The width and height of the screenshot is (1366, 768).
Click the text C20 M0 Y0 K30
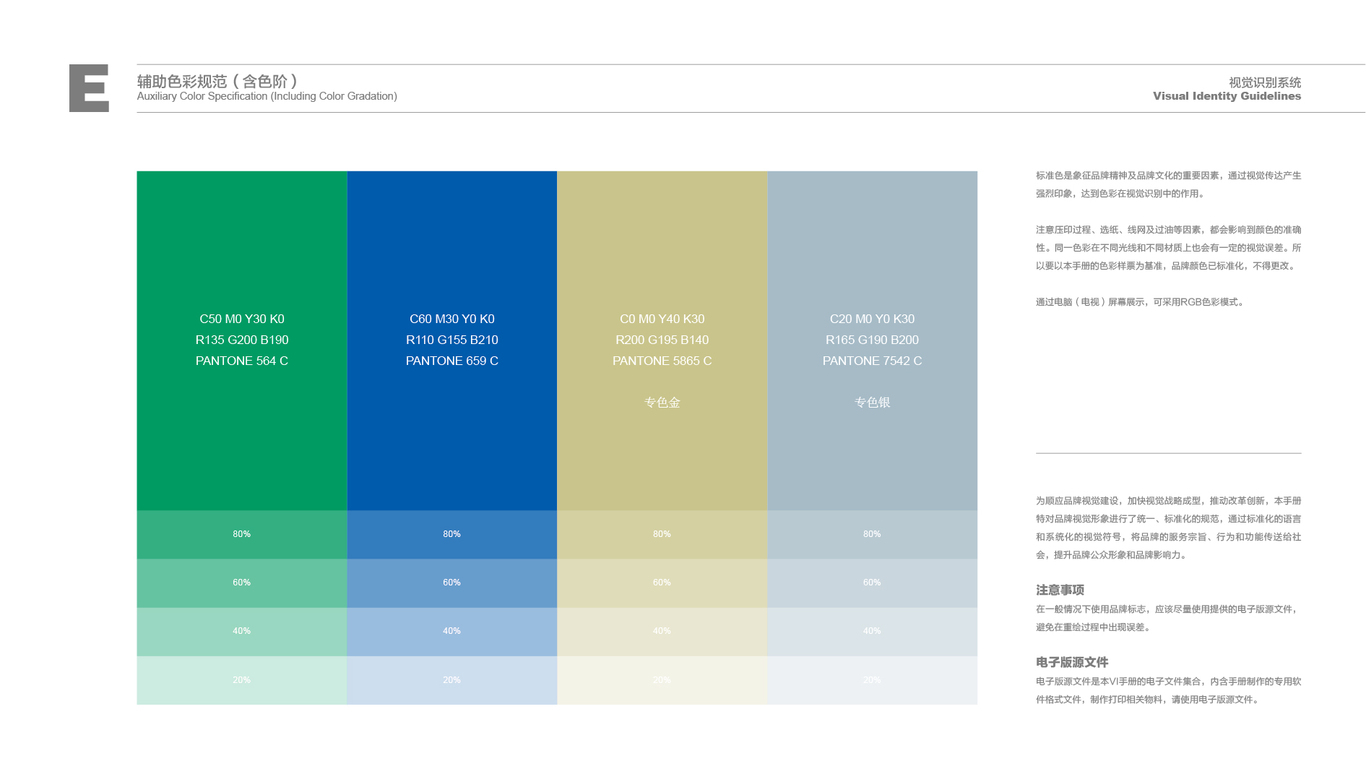[872, 319]
